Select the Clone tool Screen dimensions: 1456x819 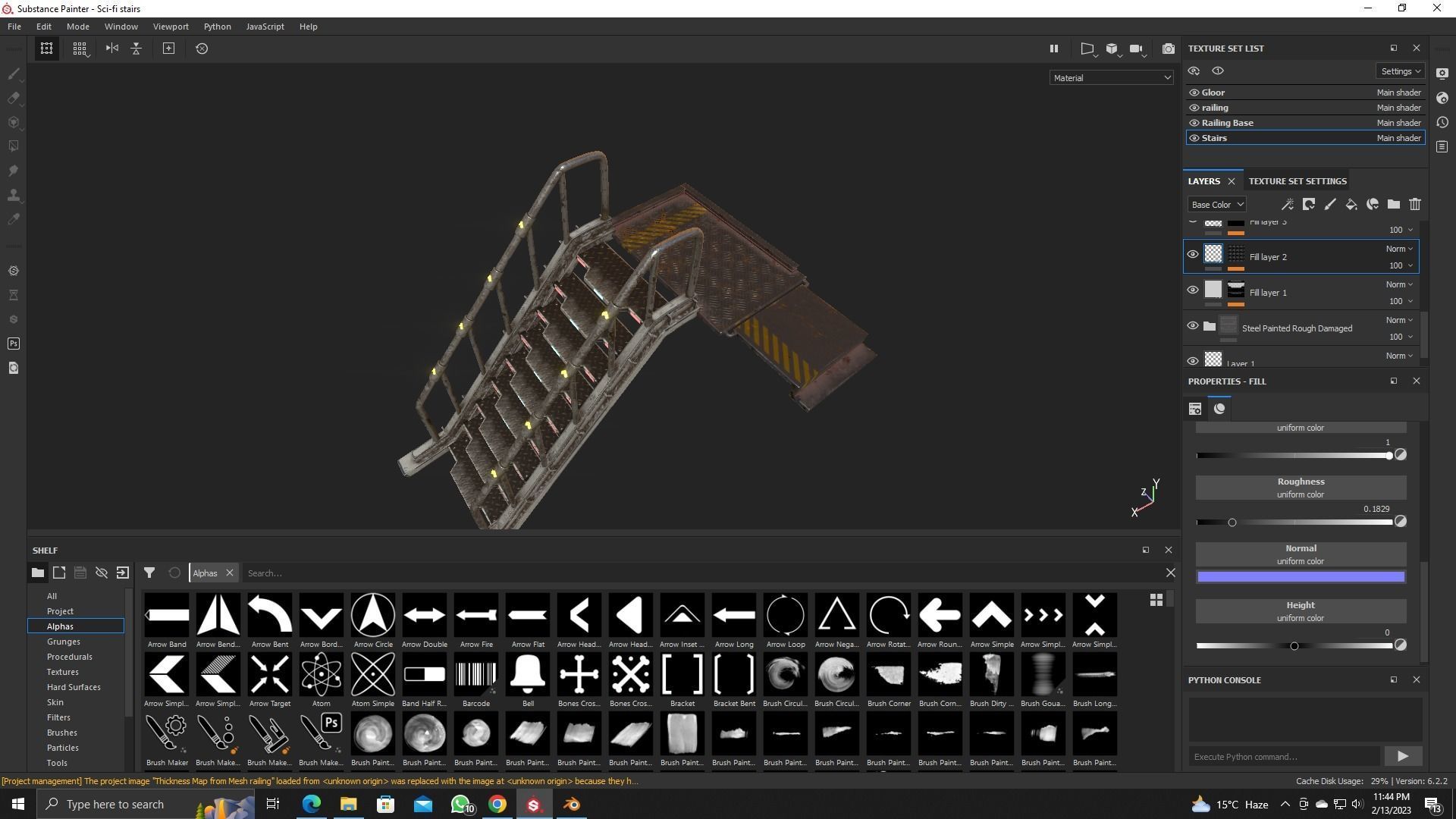(13, 195)
